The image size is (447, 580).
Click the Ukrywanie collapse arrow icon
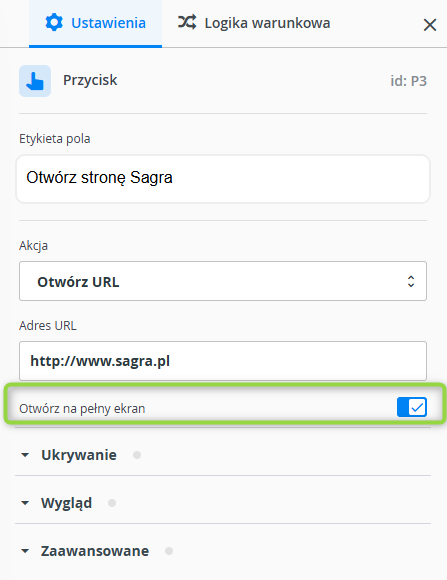click(x=25, y=455)
